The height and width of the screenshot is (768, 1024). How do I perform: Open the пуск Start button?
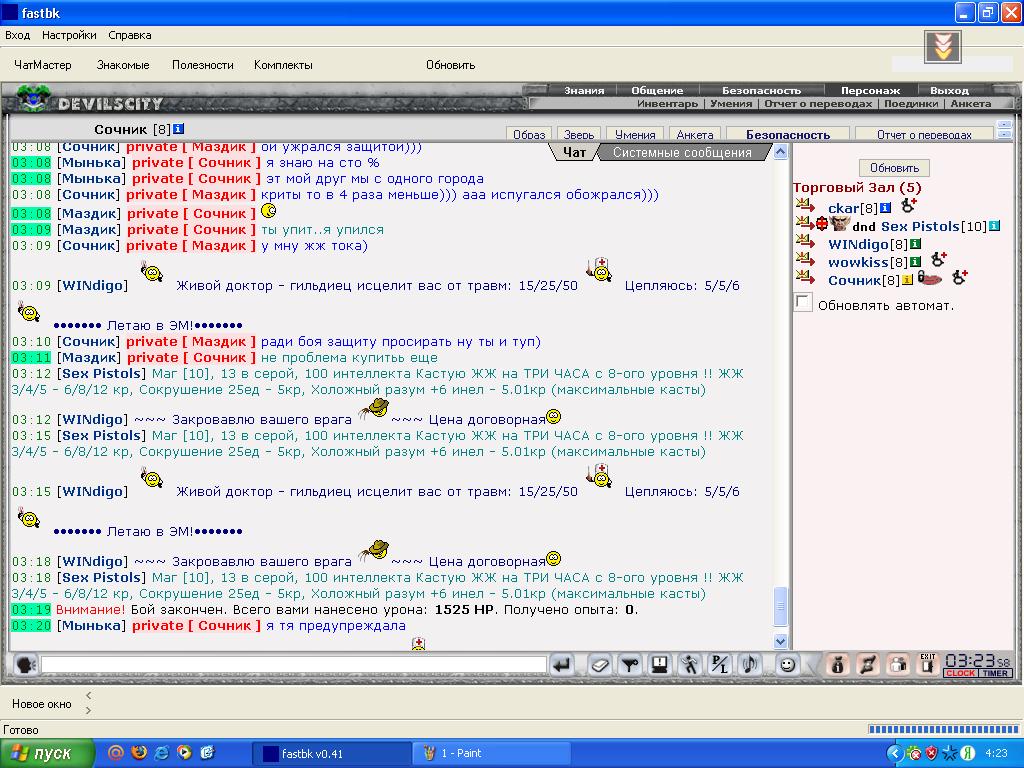point(47,753)
